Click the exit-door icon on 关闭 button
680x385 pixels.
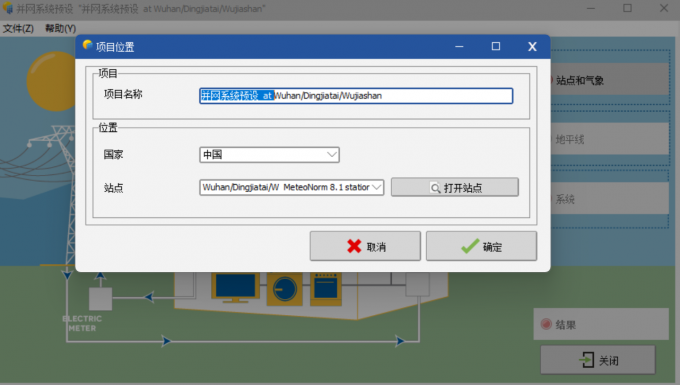pos(586,360)
